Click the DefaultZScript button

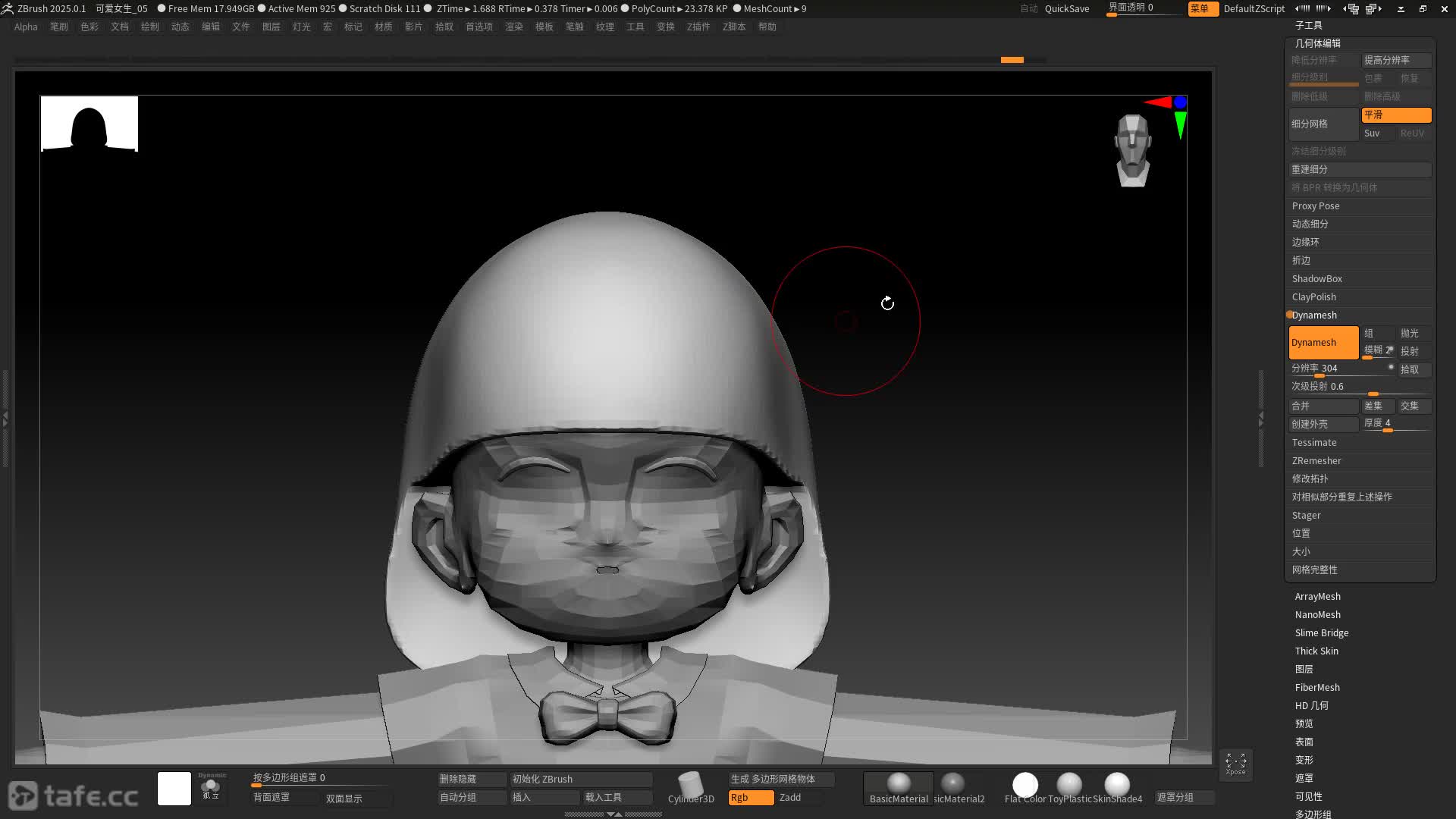coord(1254,8)
